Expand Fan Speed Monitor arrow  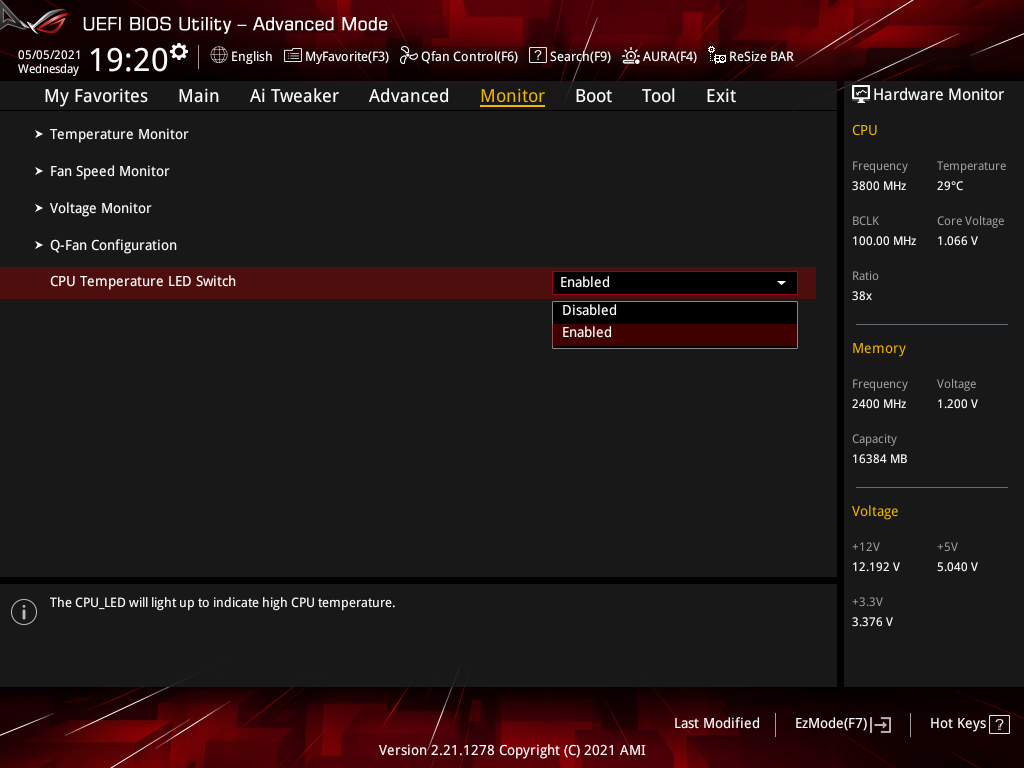[39, 171]
